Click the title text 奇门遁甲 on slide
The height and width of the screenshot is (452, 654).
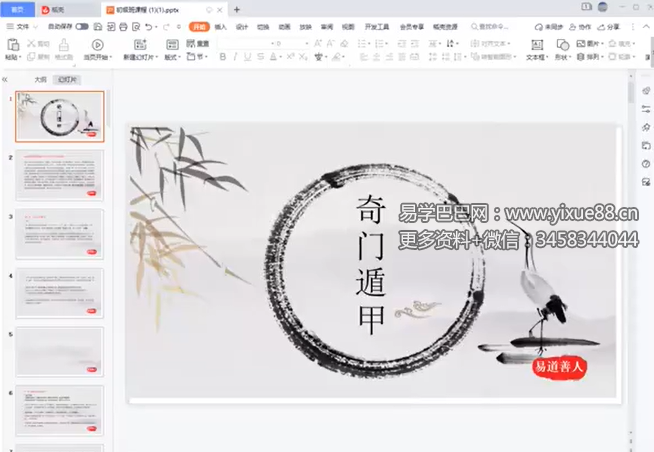tap(370, 265)
